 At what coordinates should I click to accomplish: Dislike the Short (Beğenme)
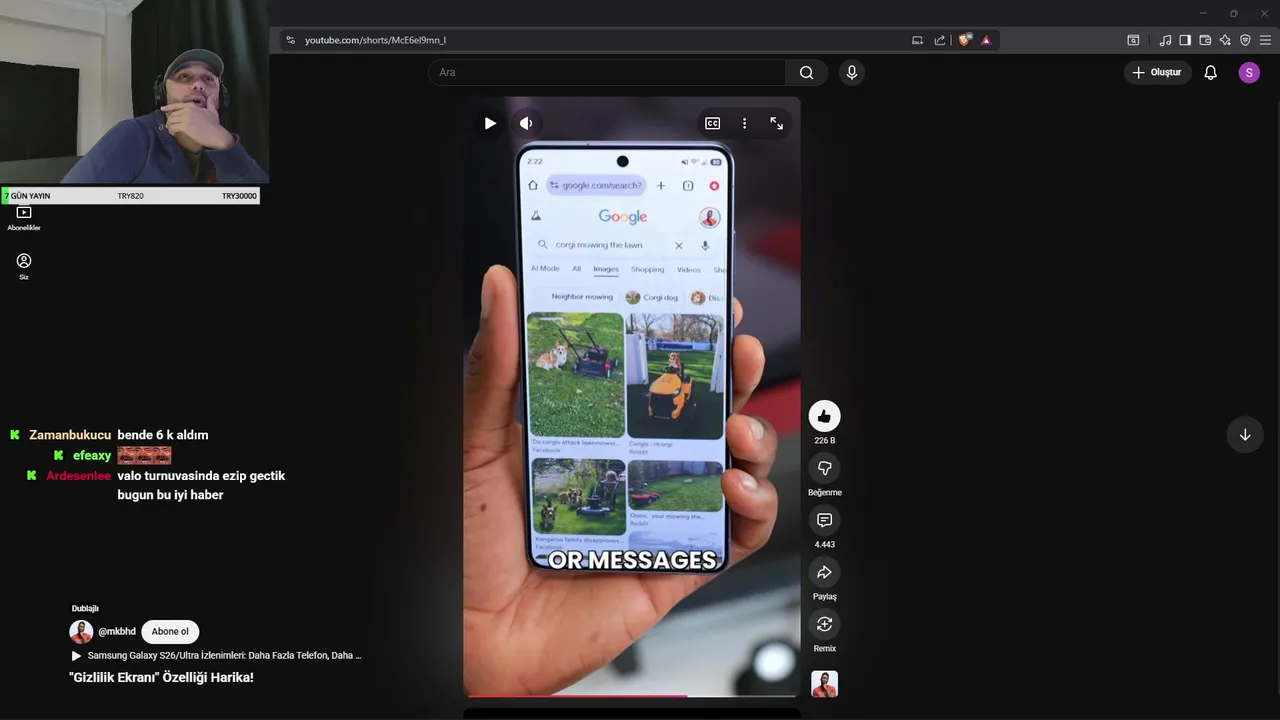coord(824,468)
